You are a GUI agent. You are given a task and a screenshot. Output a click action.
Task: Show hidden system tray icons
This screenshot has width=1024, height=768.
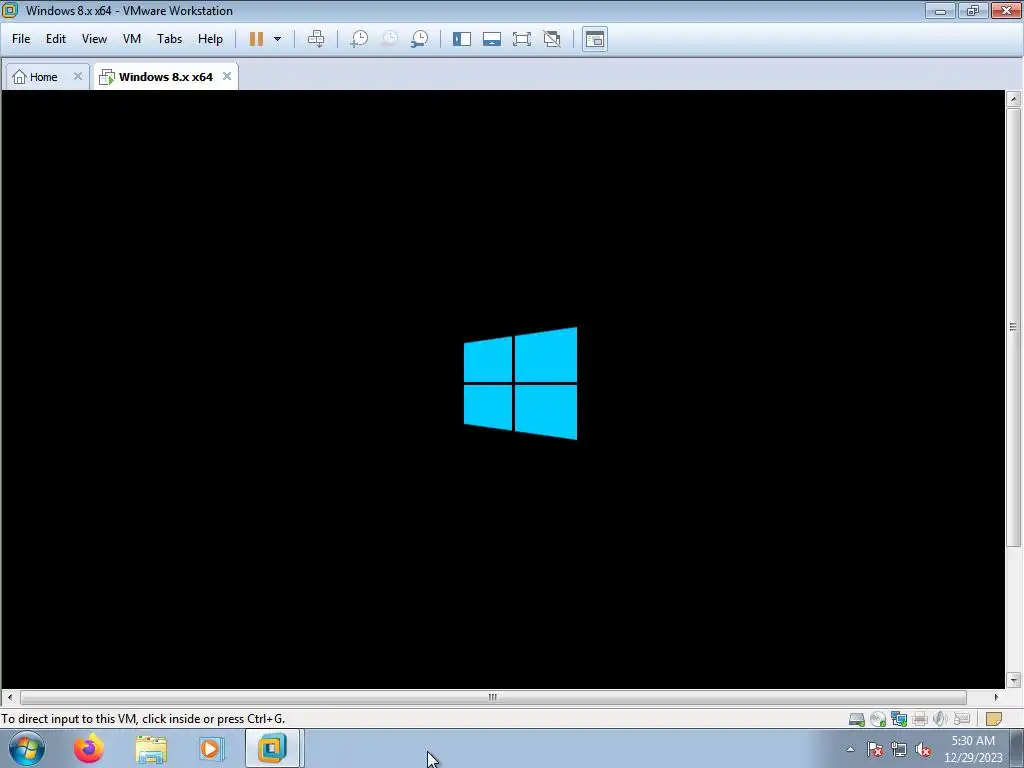850,749
